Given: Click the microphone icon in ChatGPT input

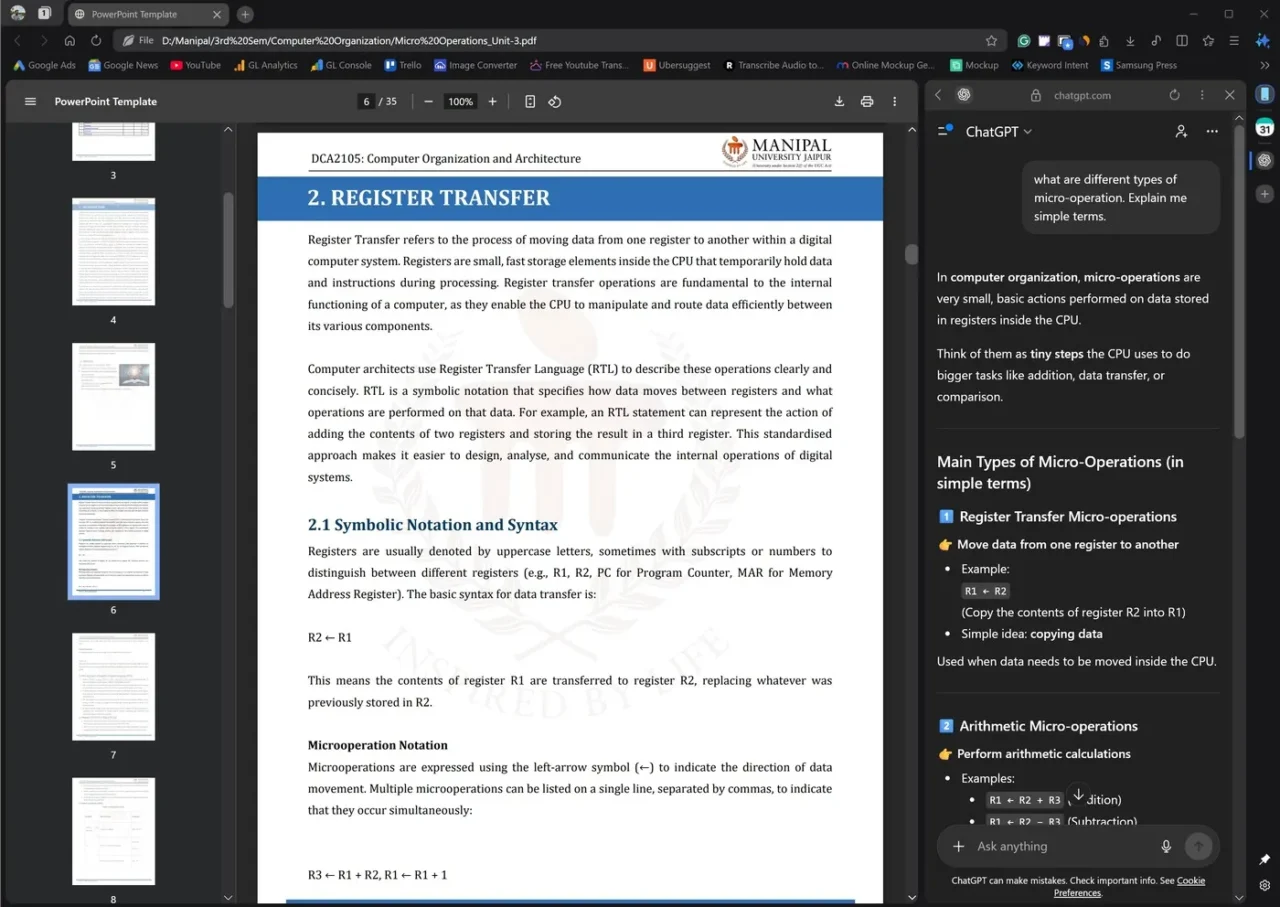Looking at the screenshot, I should (1166, 846).
